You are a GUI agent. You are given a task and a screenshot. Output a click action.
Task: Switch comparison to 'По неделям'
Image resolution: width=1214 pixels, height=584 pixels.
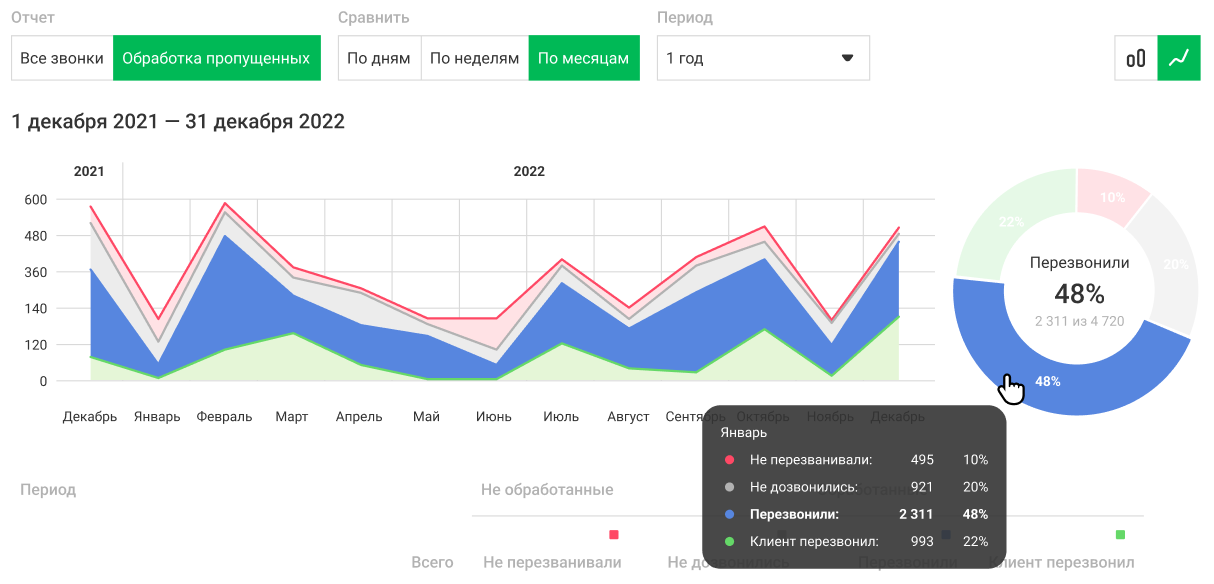pyautogui.click(x=474, y=58)
